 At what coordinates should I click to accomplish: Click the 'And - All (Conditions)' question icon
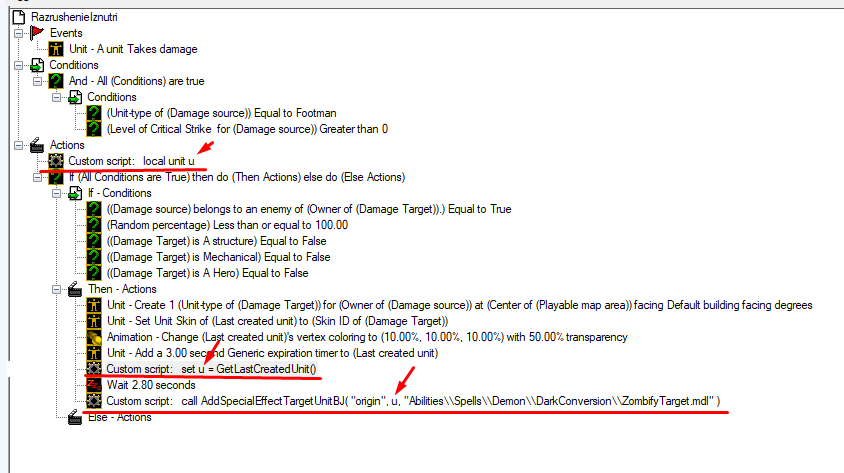point(56,81)
